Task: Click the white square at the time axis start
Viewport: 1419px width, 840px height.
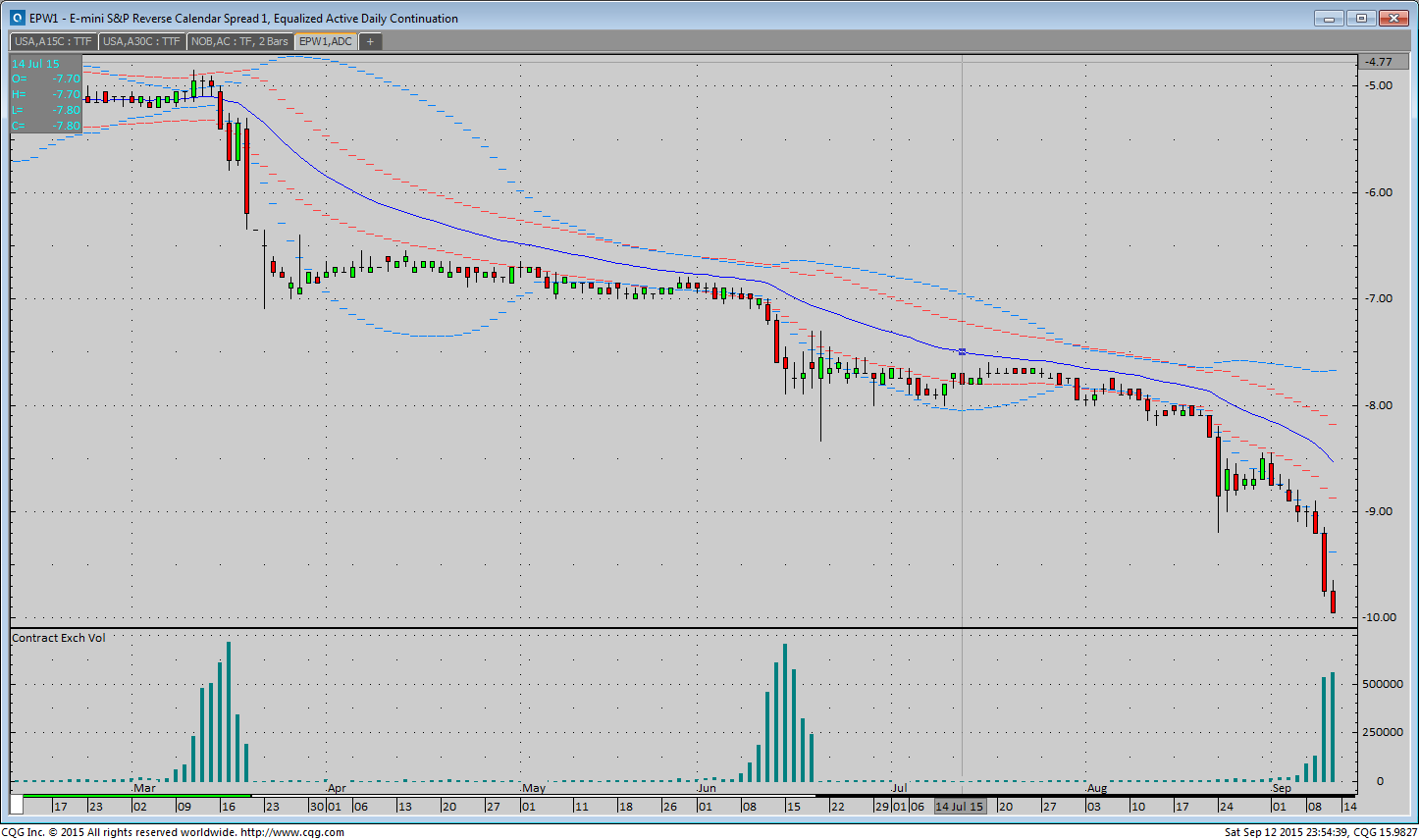Action: click(17, 806)
